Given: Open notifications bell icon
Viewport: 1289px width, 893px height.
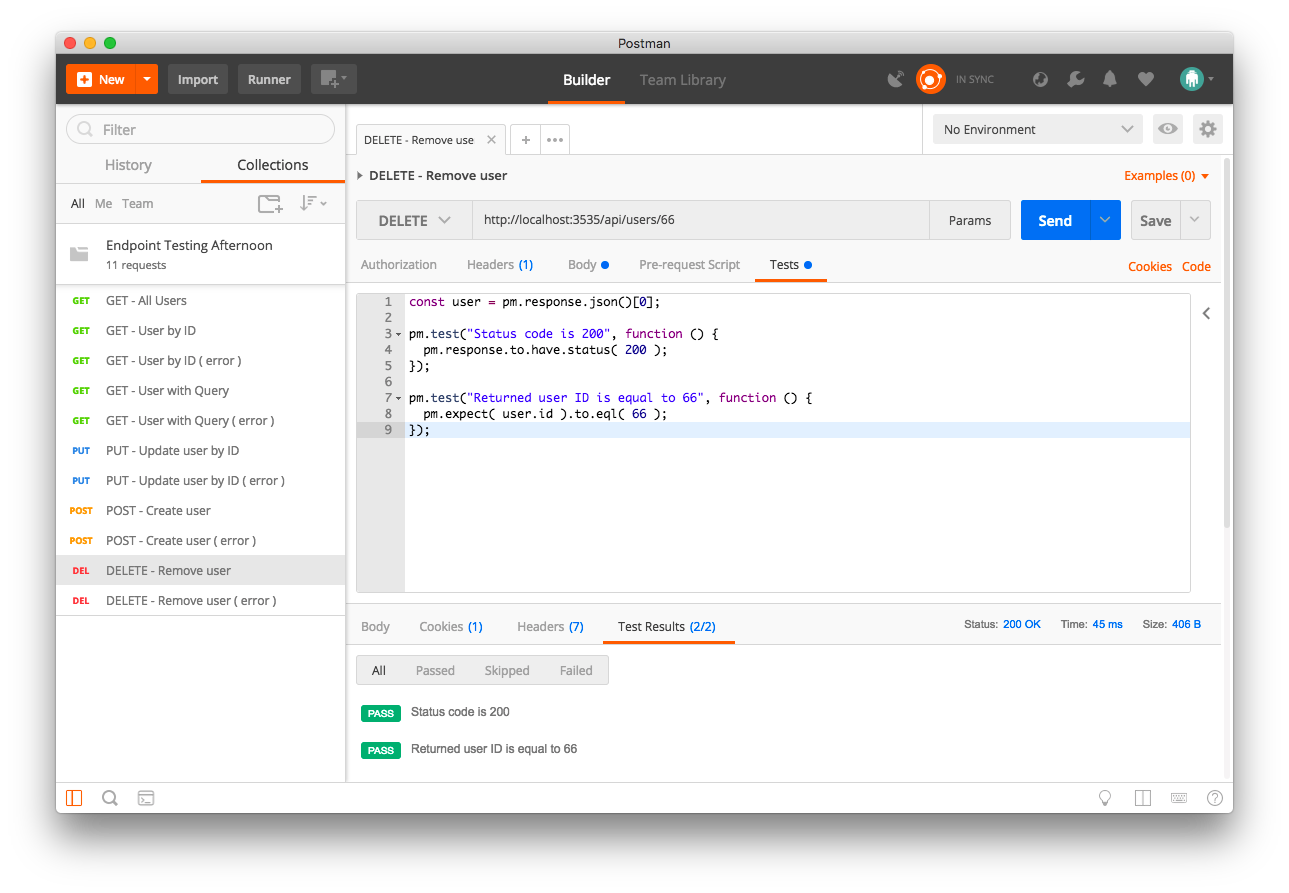Looking at the screenshot, I should point(1110,79).
